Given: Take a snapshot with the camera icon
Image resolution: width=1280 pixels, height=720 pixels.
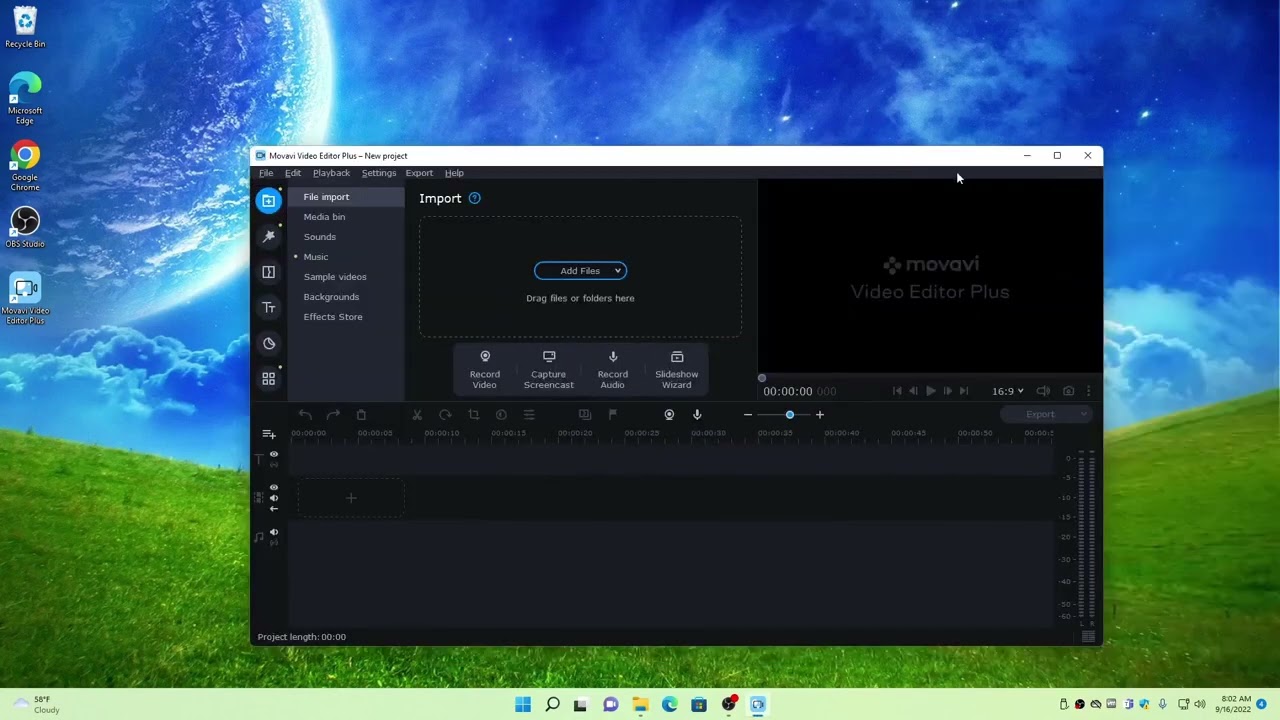Looking at the screenshot, I should coord(1068,391).
